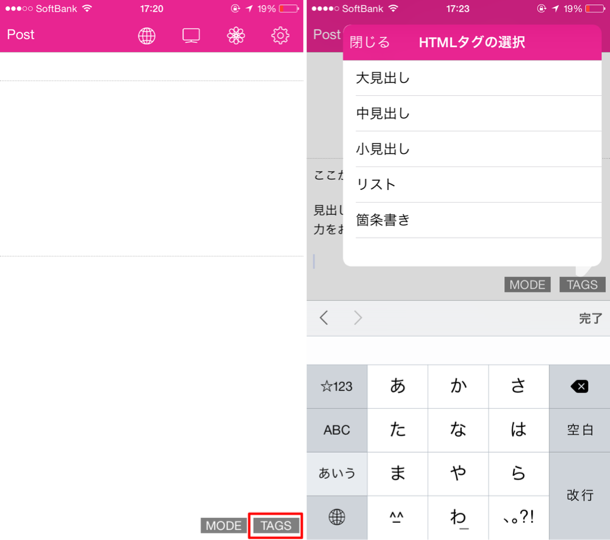The width and height of the screenshot is (610, 540).
Task: Switch keyboard language with globe key
Action: click(x=337, y=517)
